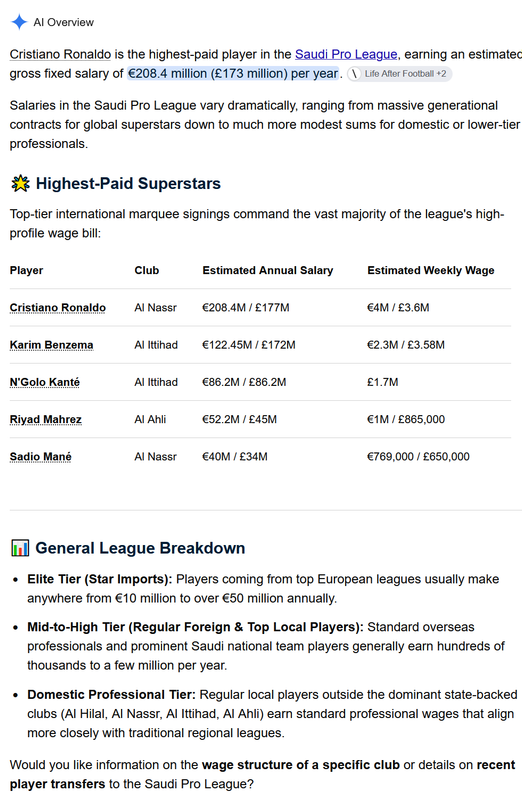This screenshot has height=800, width=522.
Task: Click the Cristiano Ronaldo link in intro
Action: (x=60, y=55)
